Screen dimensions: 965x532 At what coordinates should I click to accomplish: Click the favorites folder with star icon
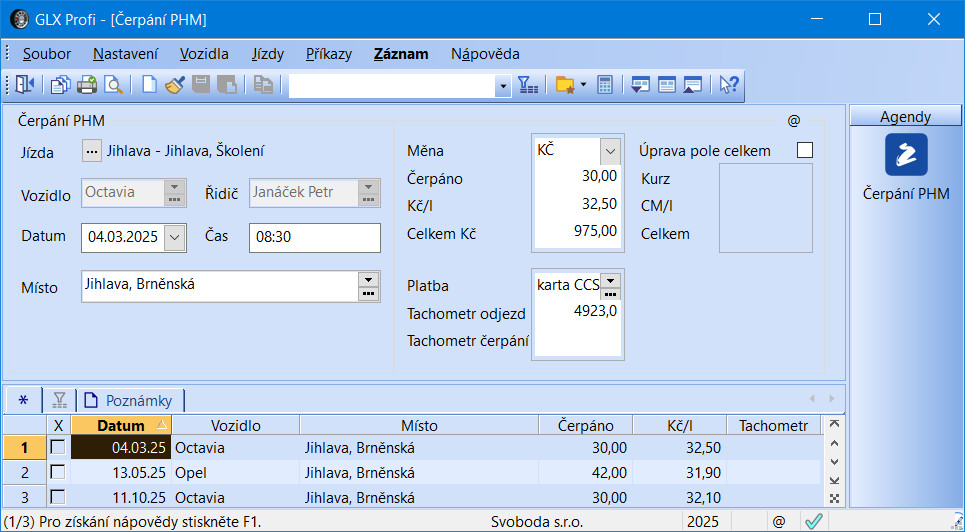565,85
